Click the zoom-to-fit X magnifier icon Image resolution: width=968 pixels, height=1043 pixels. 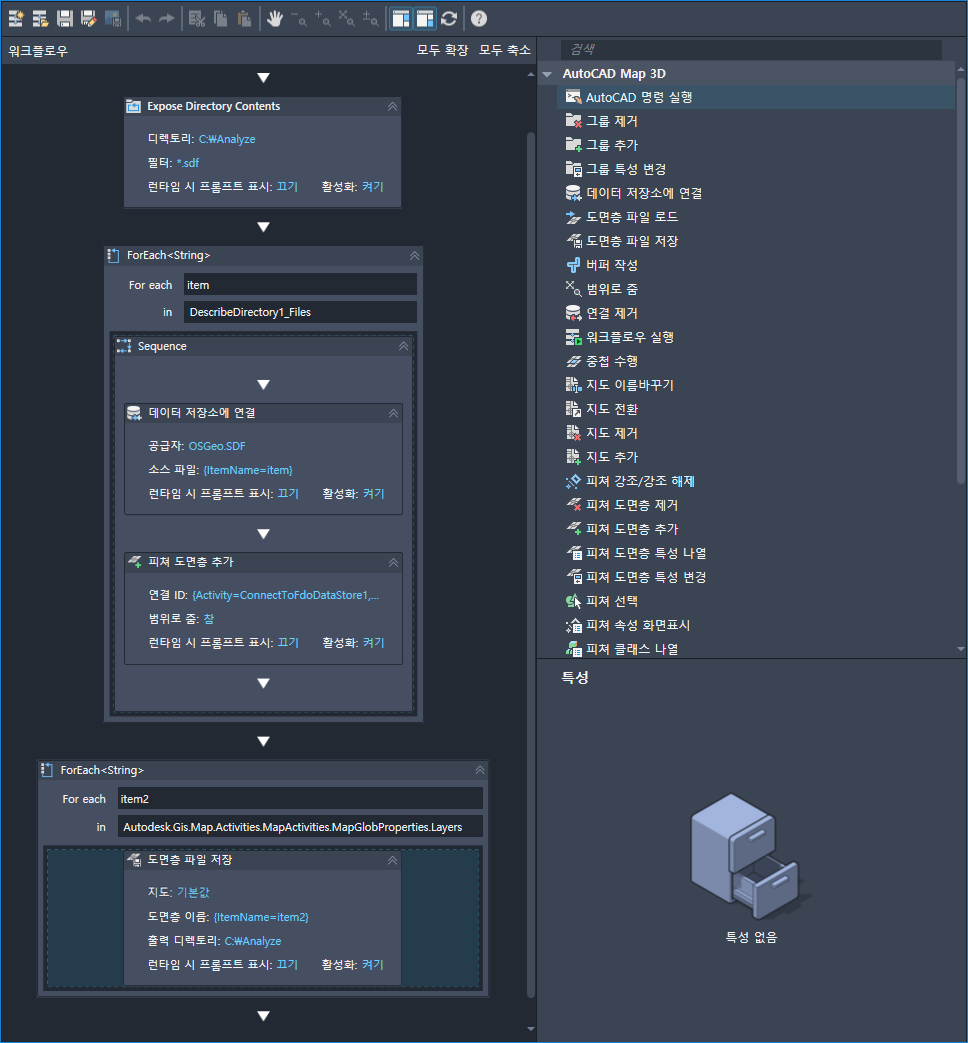point(346,19)
